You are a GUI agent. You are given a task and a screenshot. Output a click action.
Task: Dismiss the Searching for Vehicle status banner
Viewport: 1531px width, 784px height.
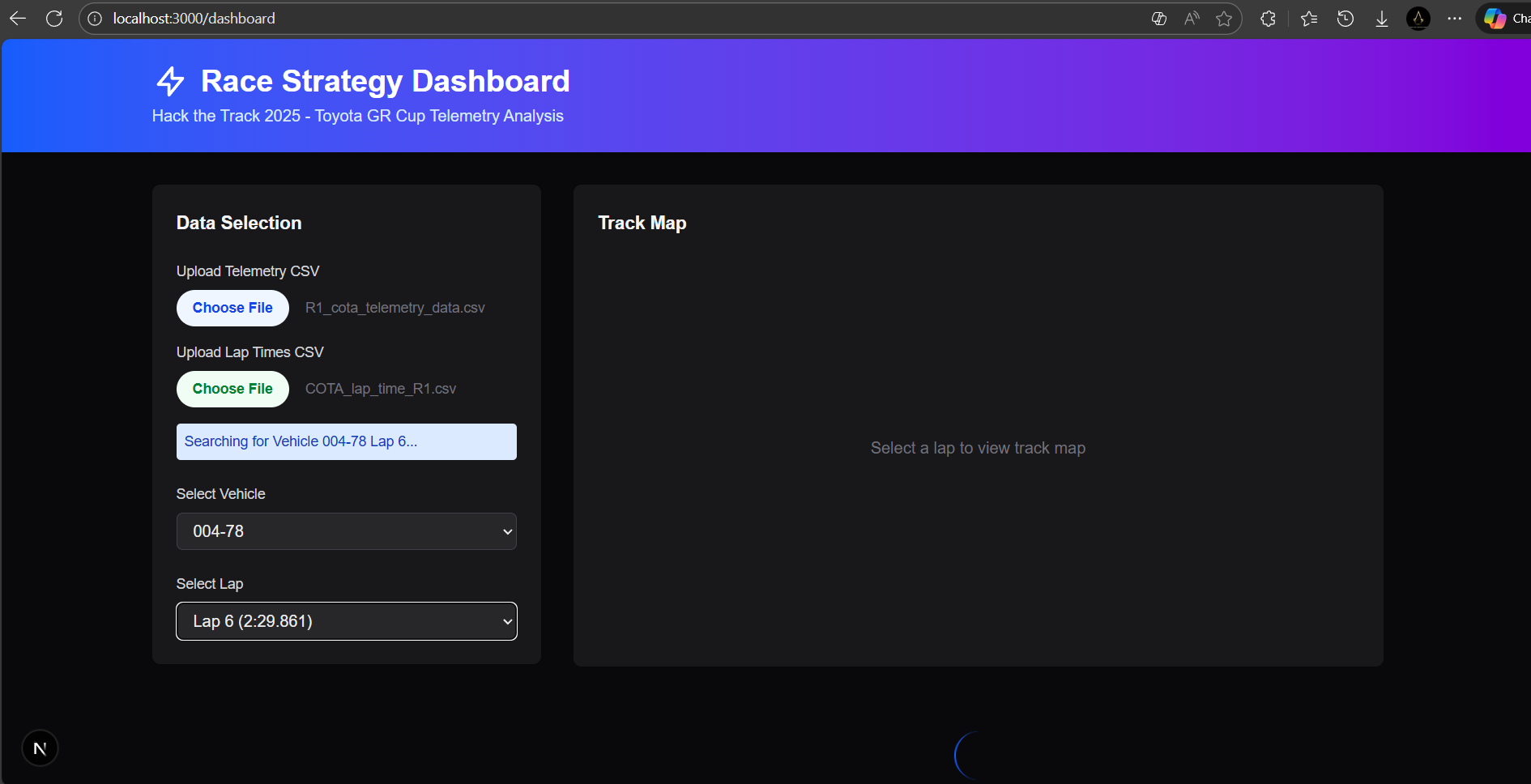[x=346, y=441]
